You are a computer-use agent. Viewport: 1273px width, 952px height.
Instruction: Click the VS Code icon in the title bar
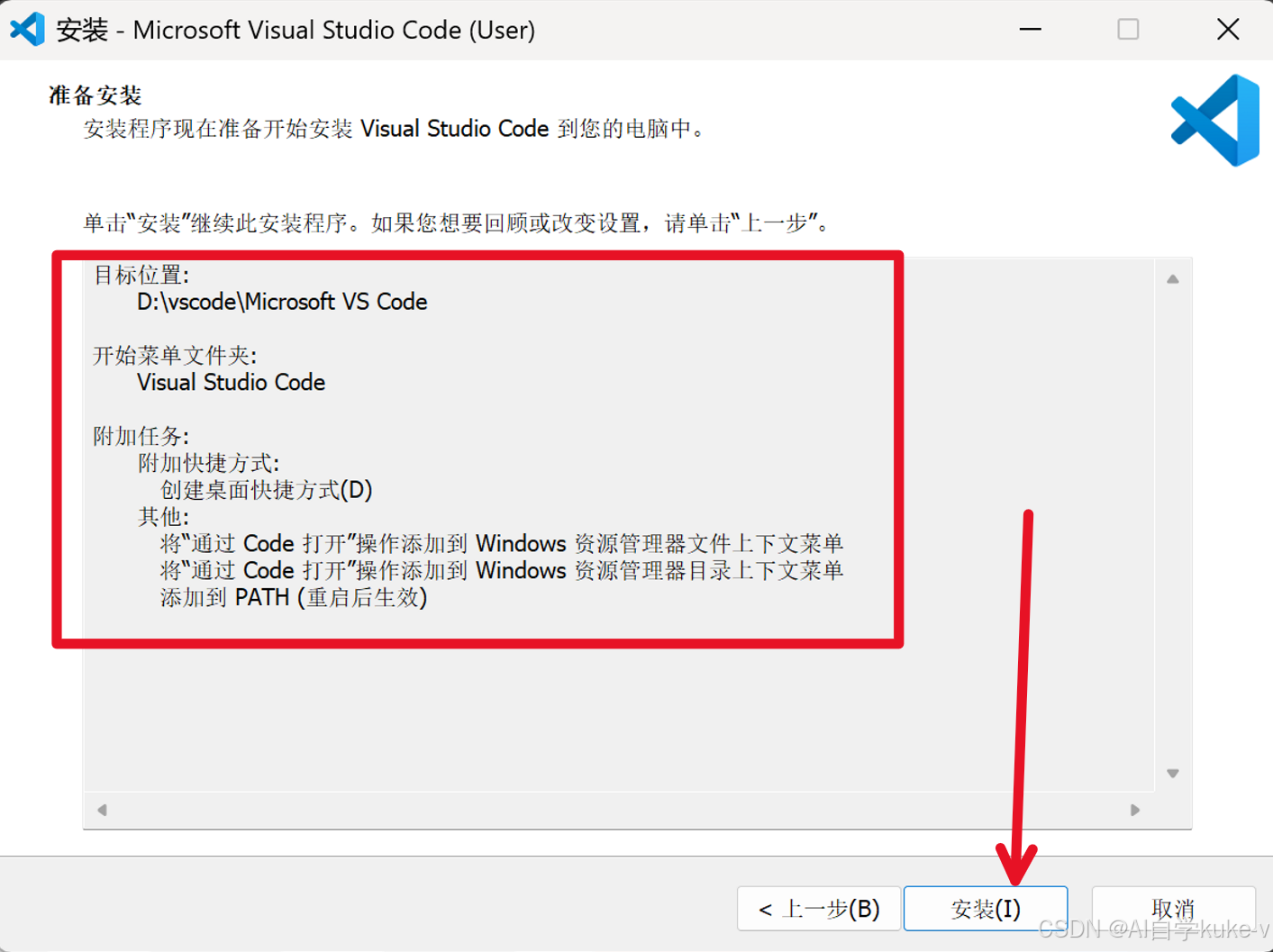27,30
